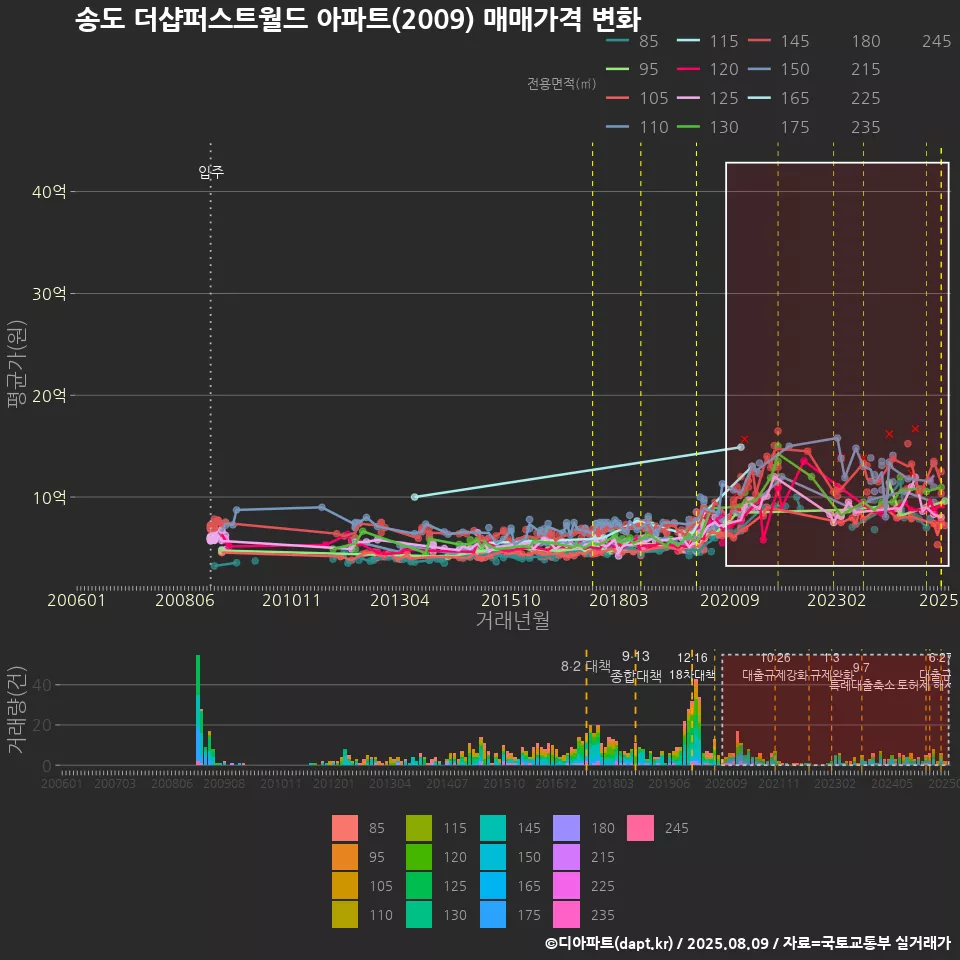Click the 8·2 대책 policy annotation
Image resolution: width=960 pixels, height=960 pixels.
pos(586,666)
